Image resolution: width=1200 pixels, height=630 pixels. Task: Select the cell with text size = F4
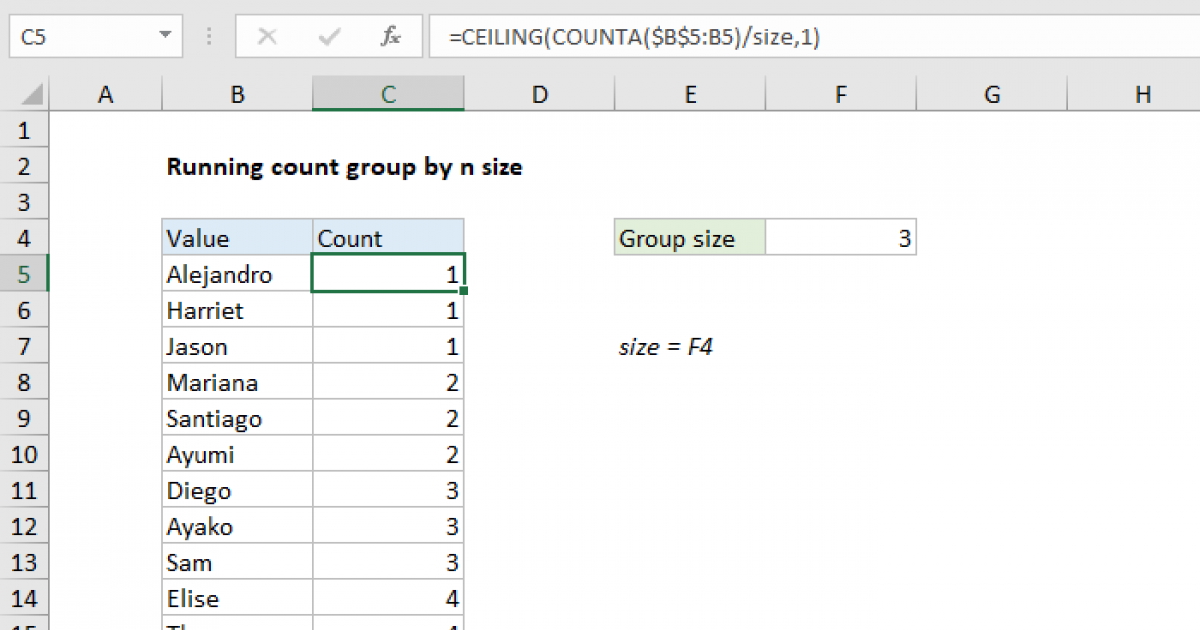pos(665,346)
